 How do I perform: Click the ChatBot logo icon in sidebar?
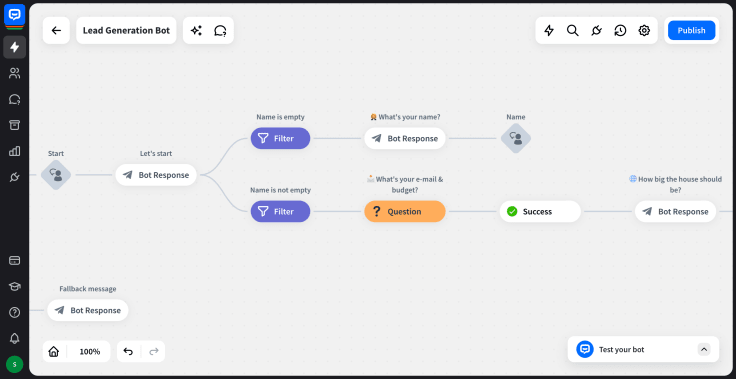coord(15,15)
